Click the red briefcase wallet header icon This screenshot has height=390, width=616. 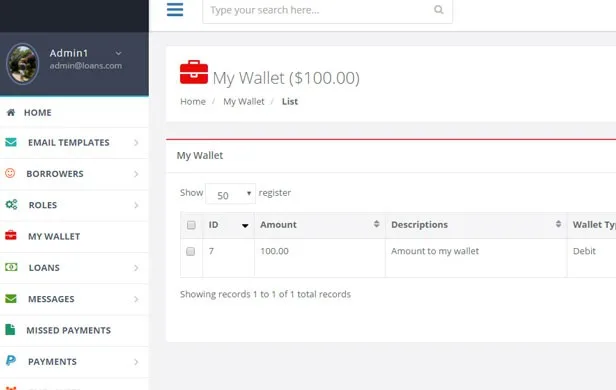tap(194, 72)
